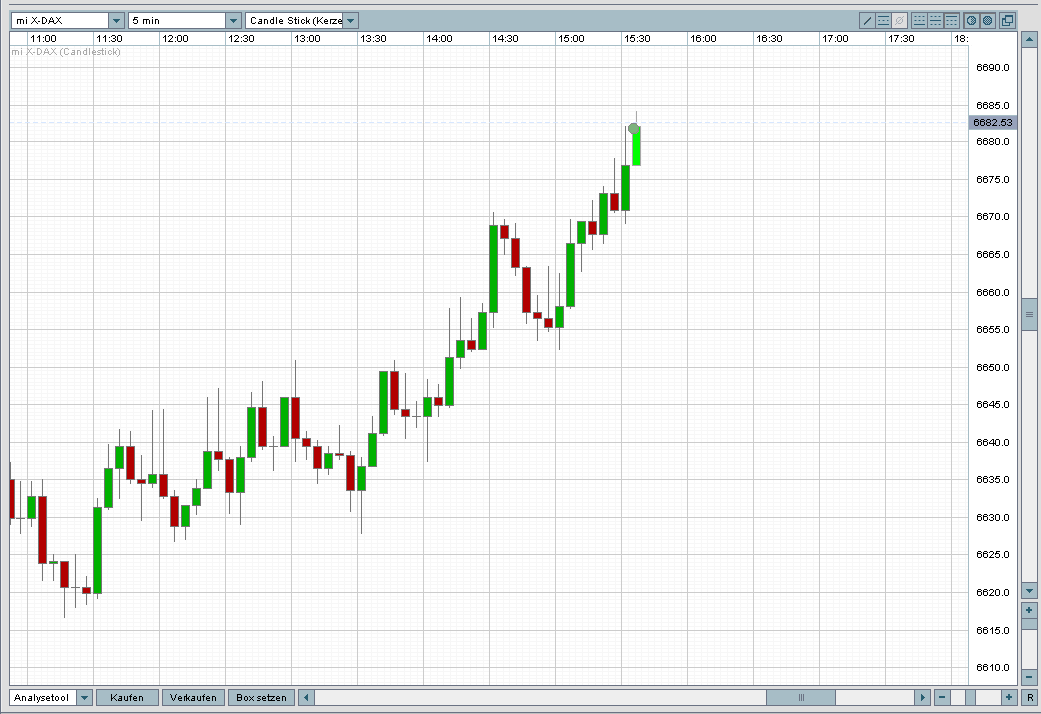Click the Box setzen button
Viewport: 1041px width, 714px height.
(x=262, y=697)
